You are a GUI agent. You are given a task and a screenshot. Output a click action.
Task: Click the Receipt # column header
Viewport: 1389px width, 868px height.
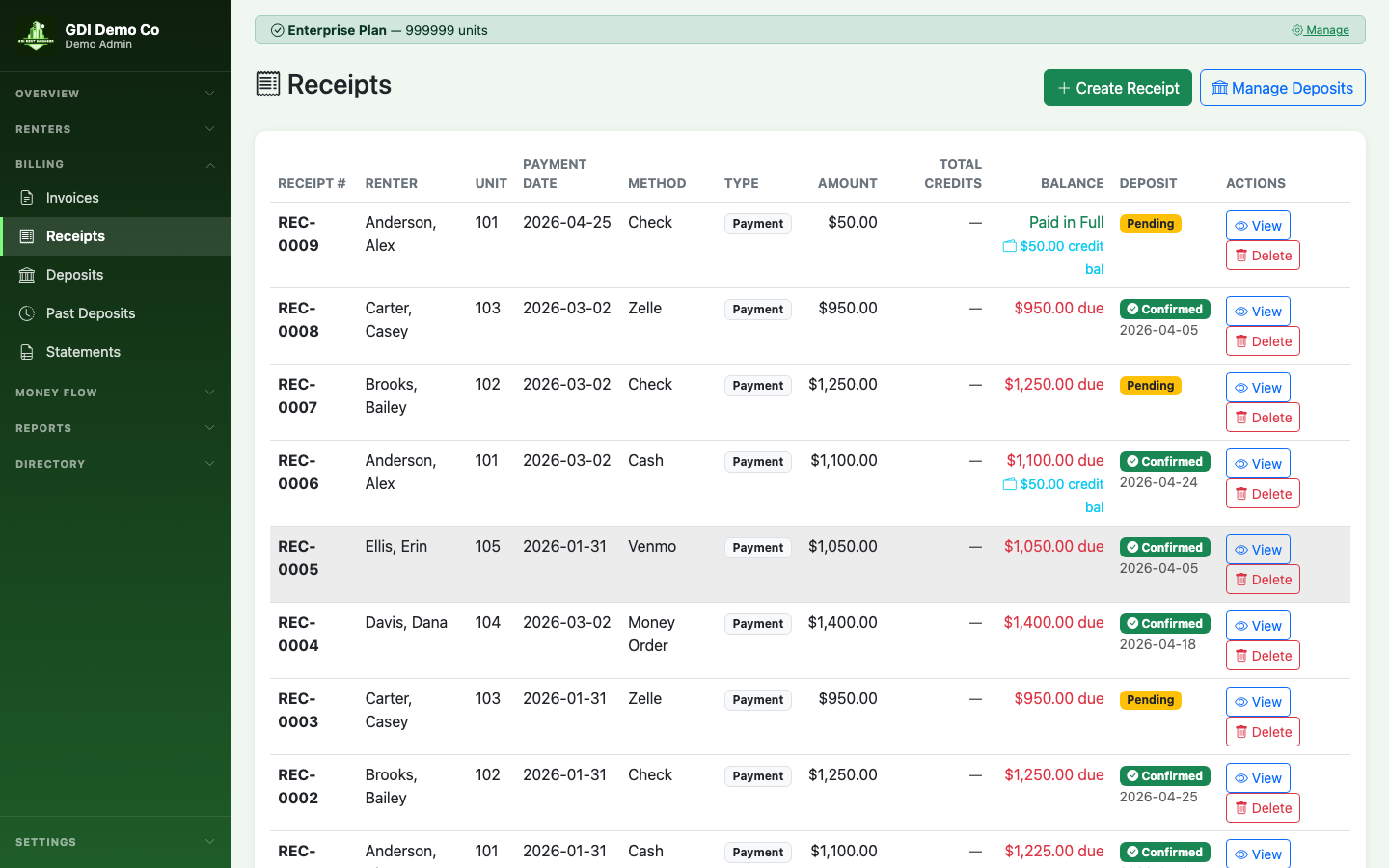(x=312, y=183)
